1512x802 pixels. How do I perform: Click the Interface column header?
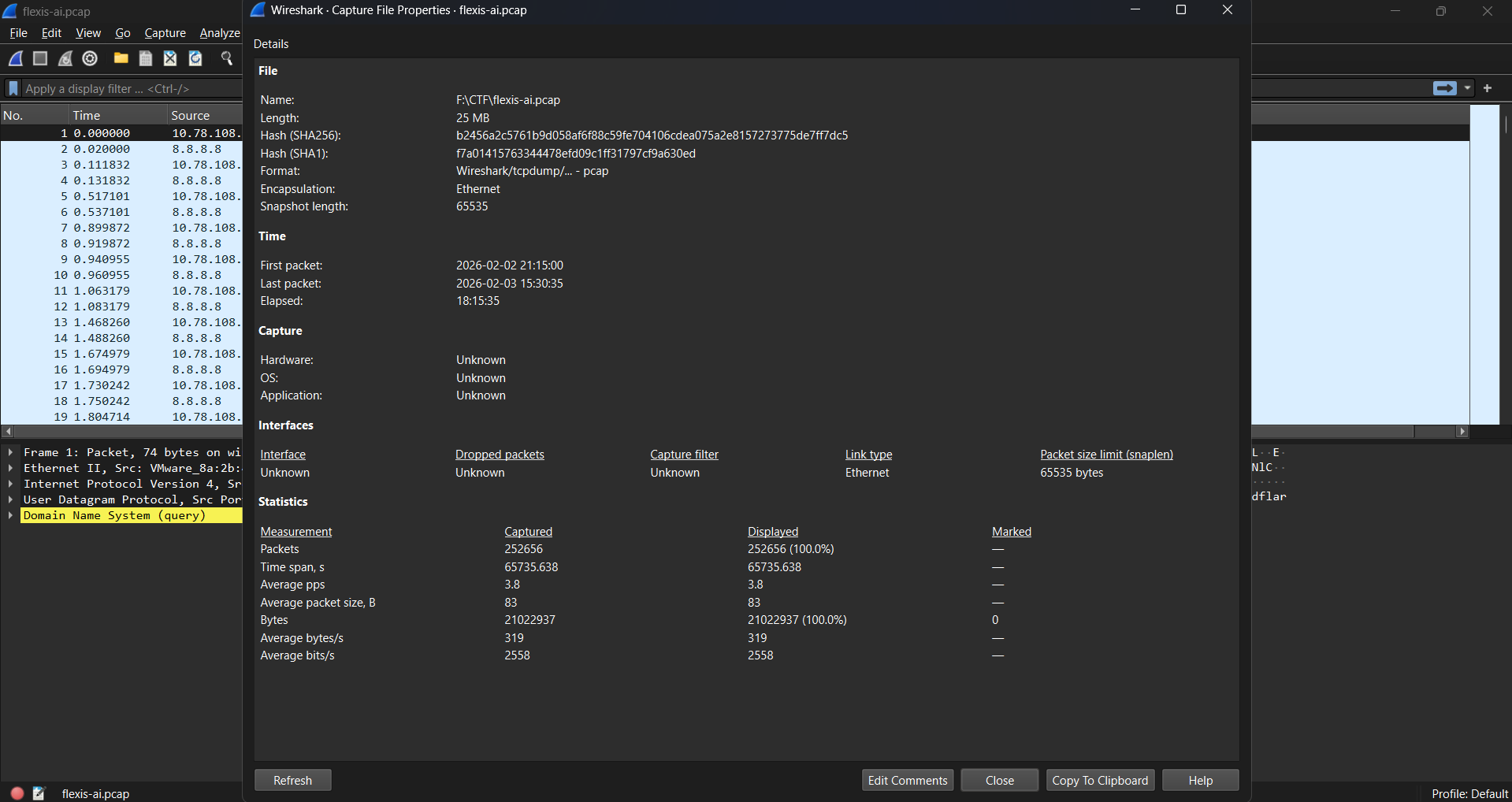click(283, 455)
